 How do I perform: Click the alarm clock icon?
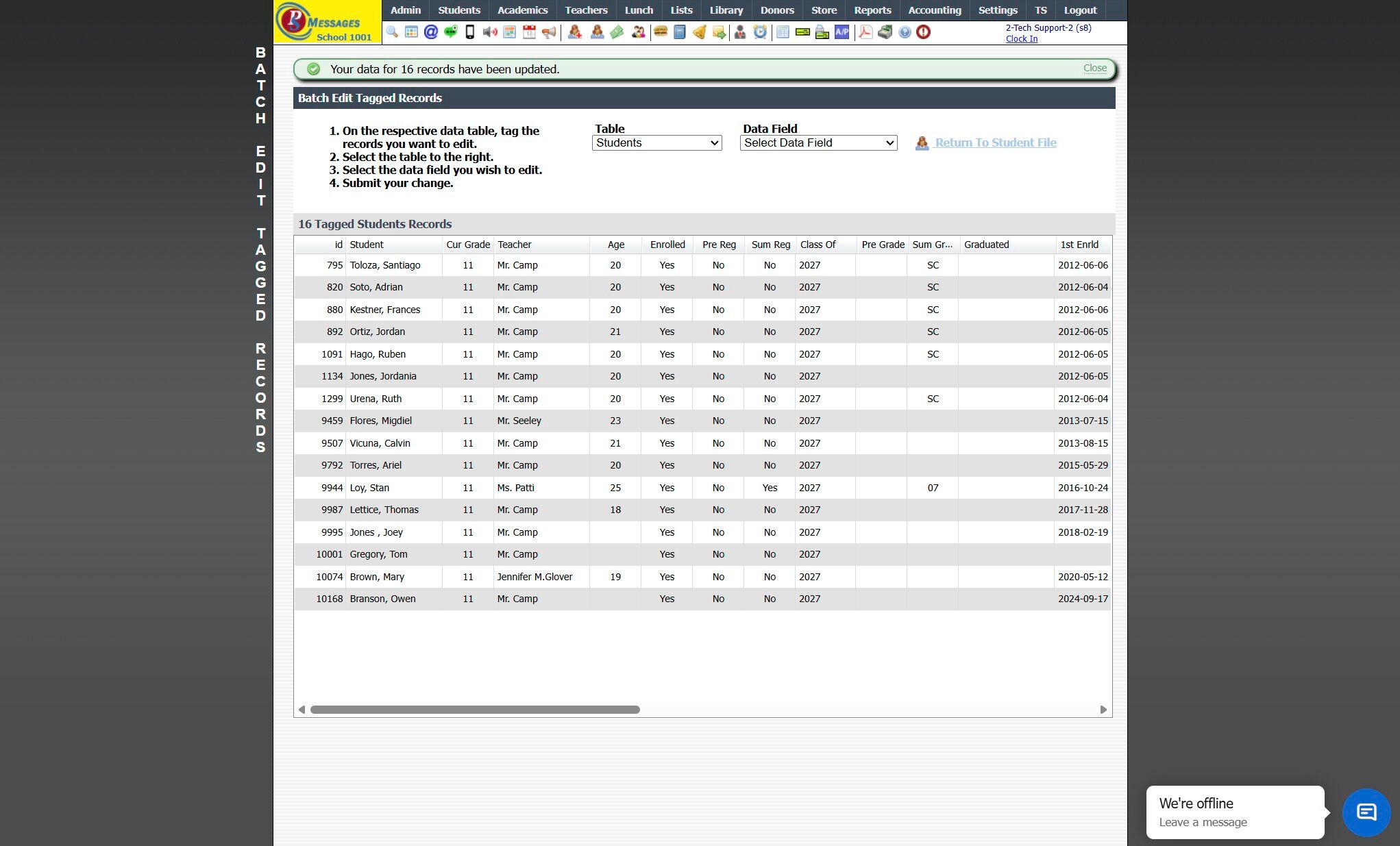tap(760, 32)
